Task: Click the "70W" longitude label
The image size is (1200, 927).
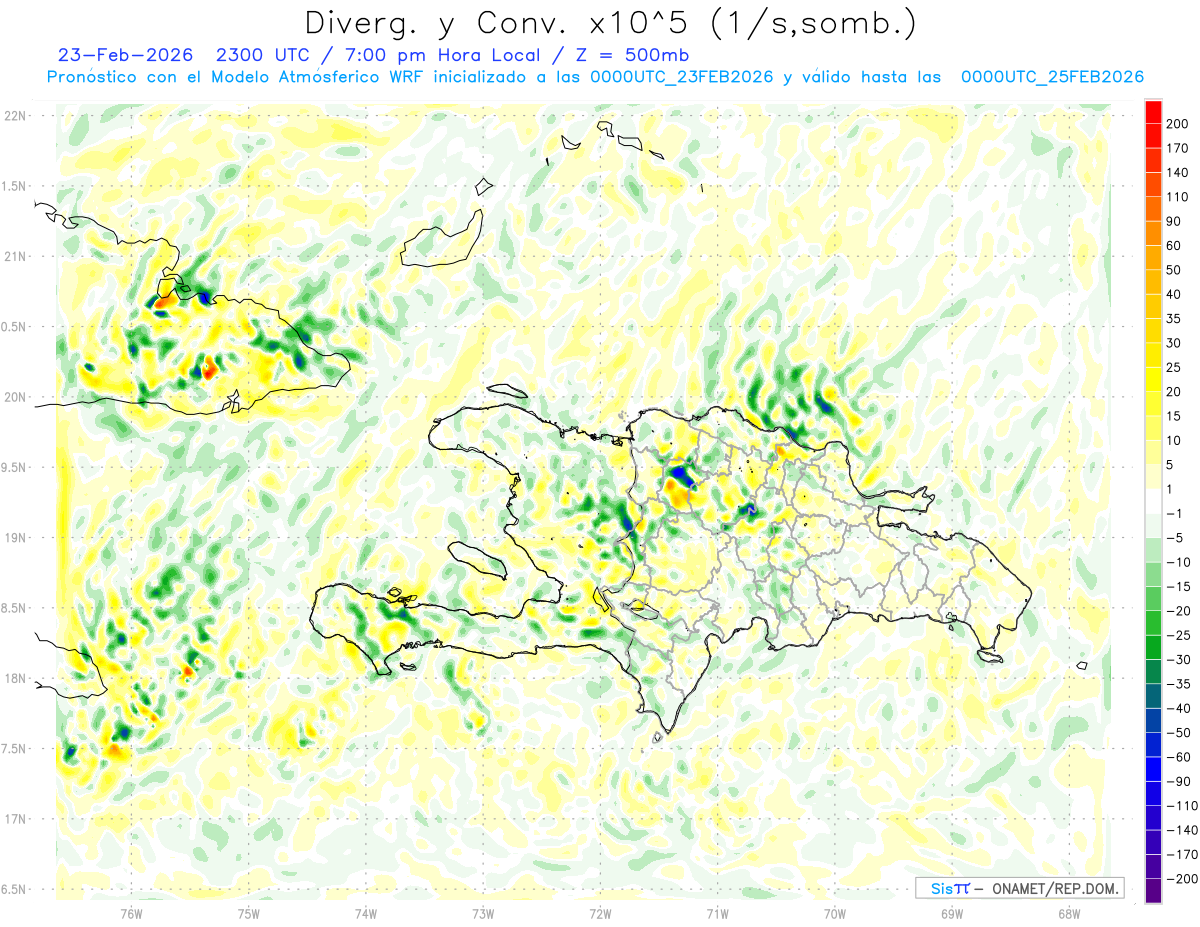Action: (834, 914)
